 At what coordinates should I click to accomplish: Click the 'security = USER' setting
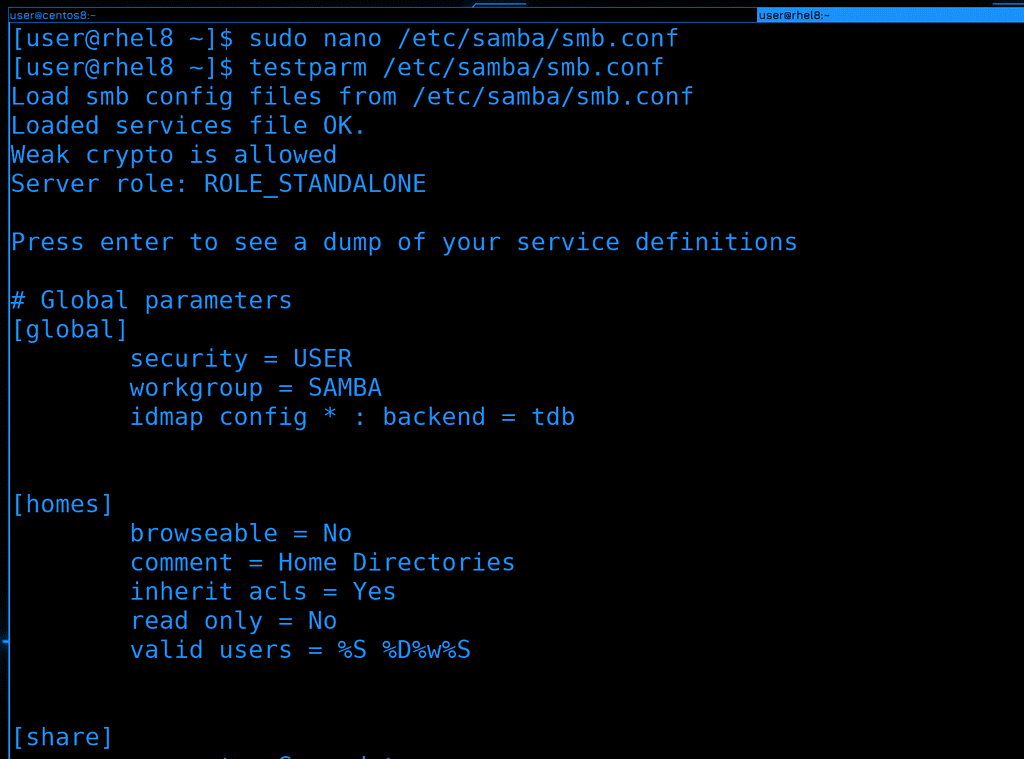(x=241, y=358)
